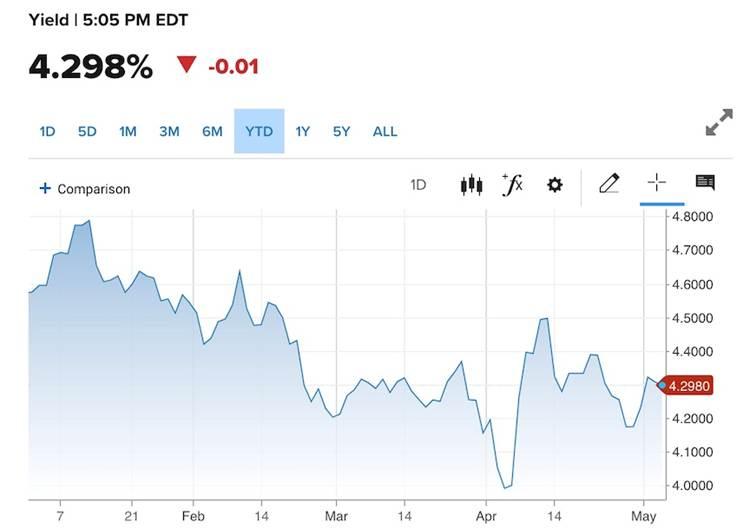
Task: Switch chart to 6M range
Action: point(212,132)
